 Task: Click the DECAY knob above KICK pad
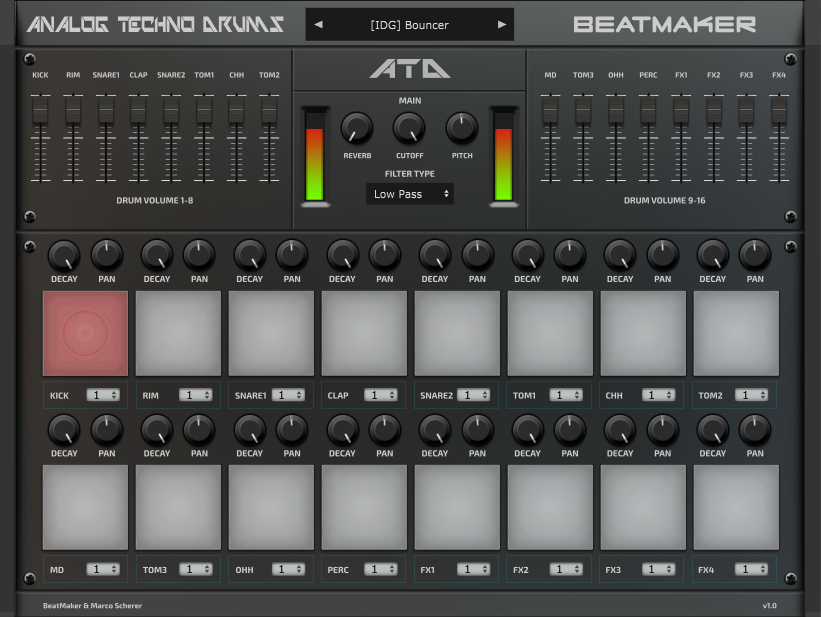[x=64, y=256]
